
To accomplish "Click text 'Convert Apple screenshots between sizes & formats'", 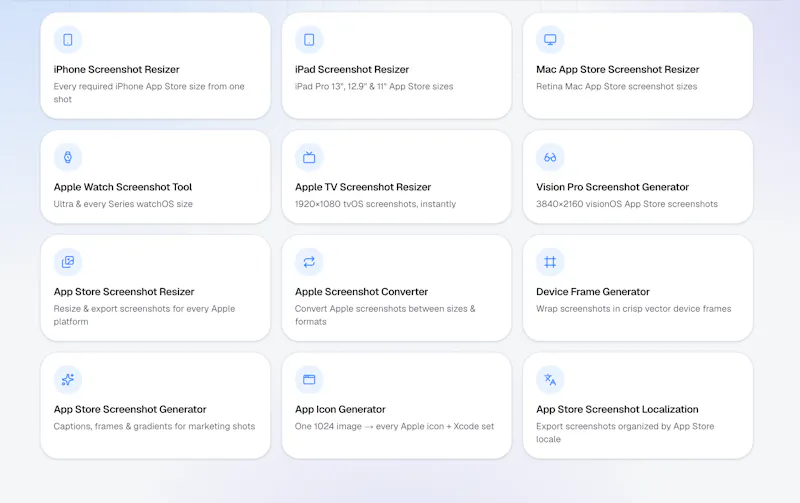I will (x=385, y=315).
